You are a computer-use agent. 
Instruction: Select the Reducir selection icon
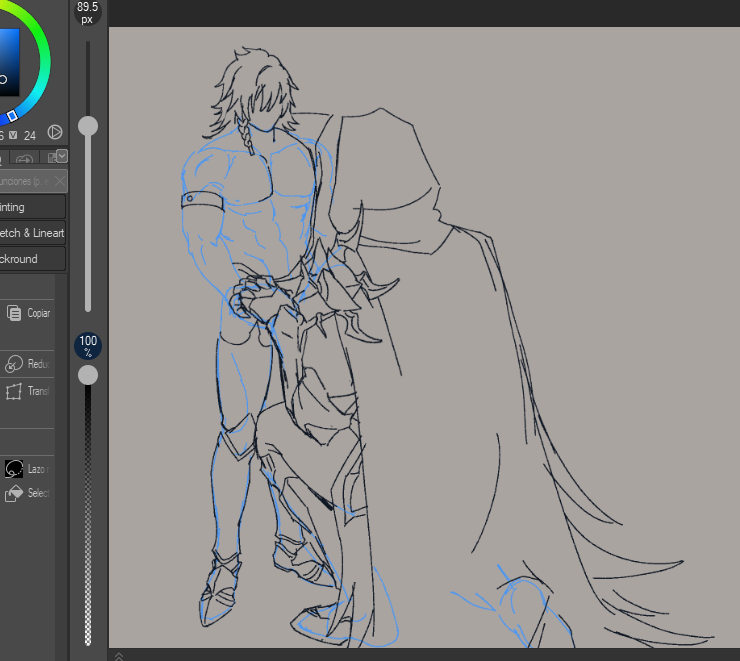tap(14, 364)
